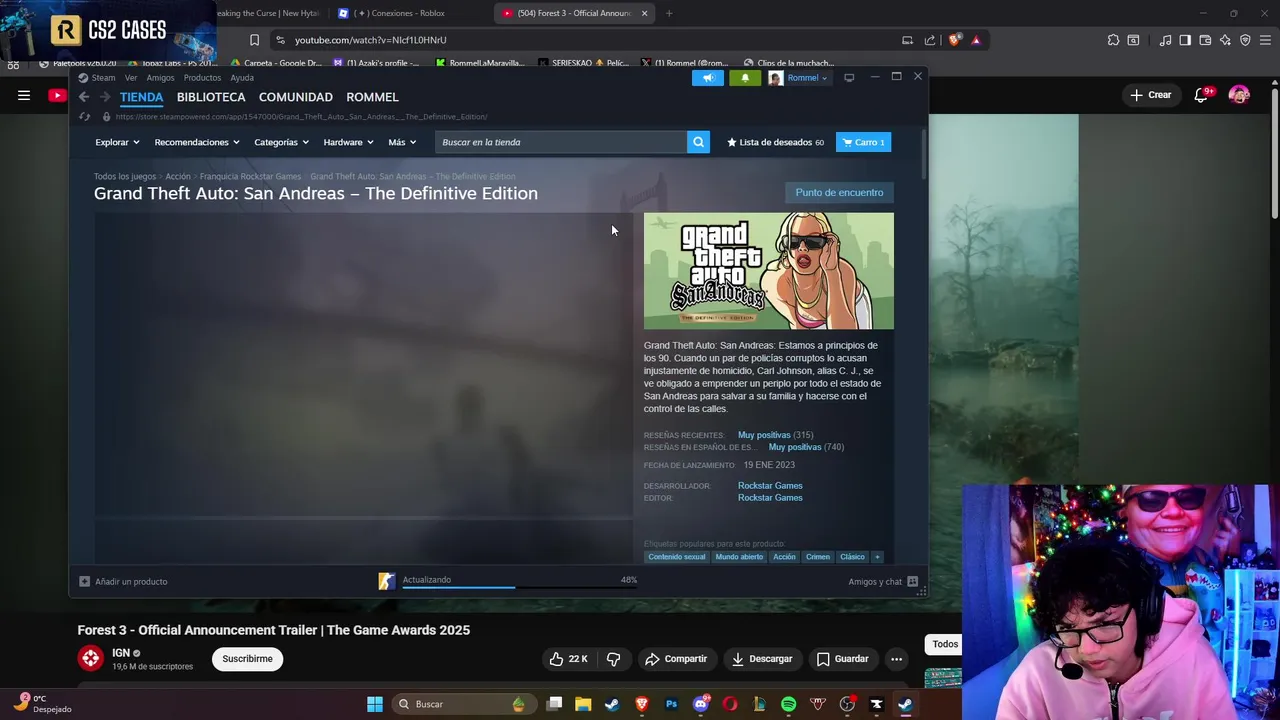Click Steam back navigation arrow
This screenshot has height=720, width=1280.
pyautogui.click(x=84, y=97)
